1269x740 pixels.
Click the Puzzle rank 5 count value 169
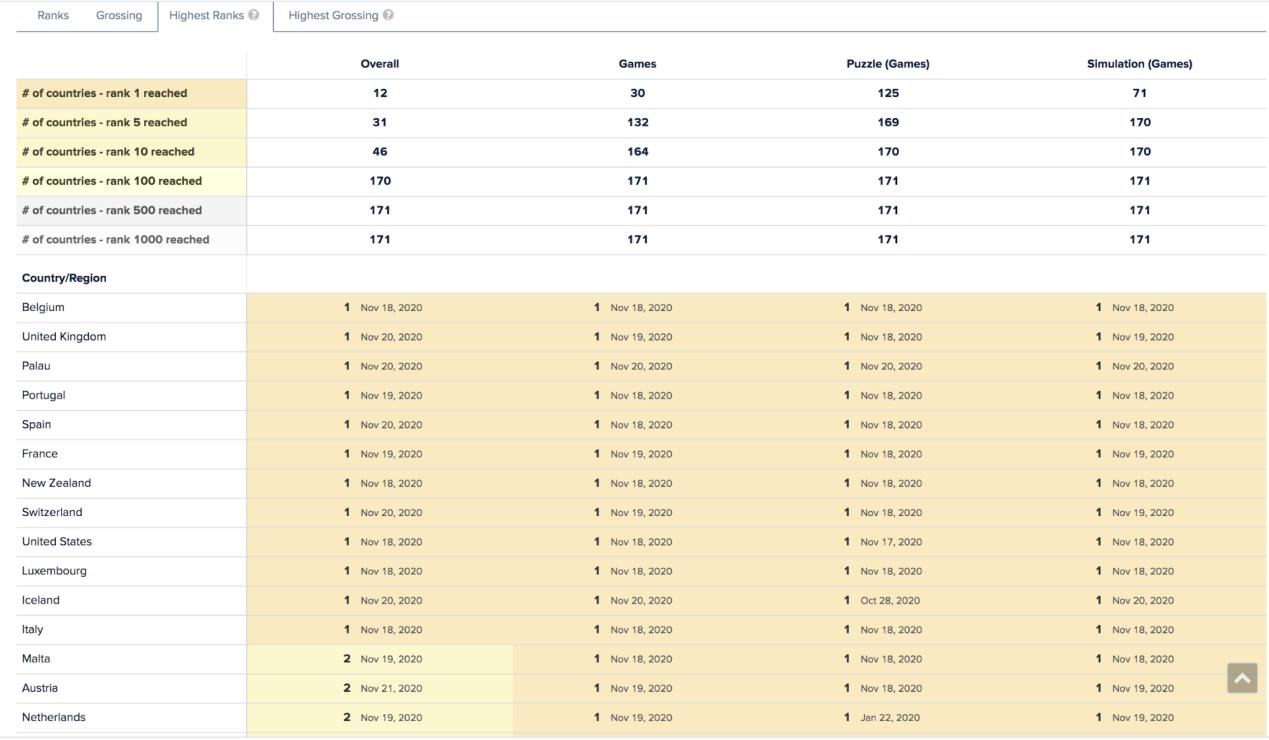tap(888, 122)
